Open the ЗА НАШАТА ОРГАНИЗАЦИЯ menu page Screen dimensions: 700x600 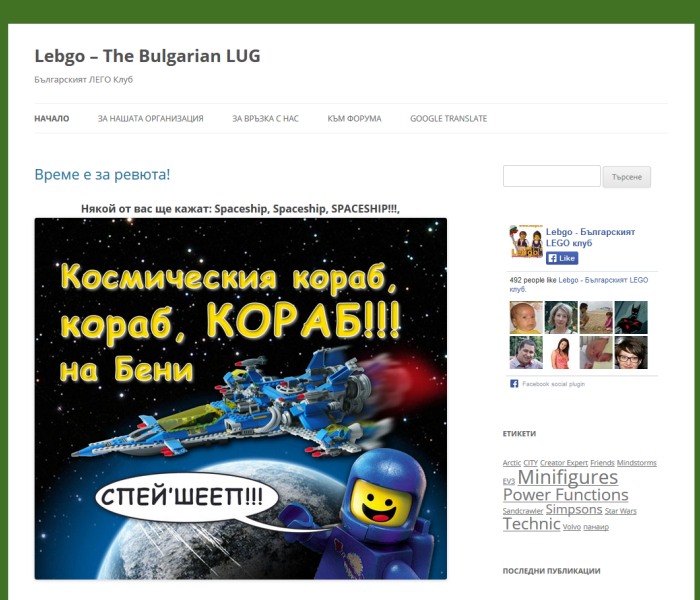coord(150,119)
